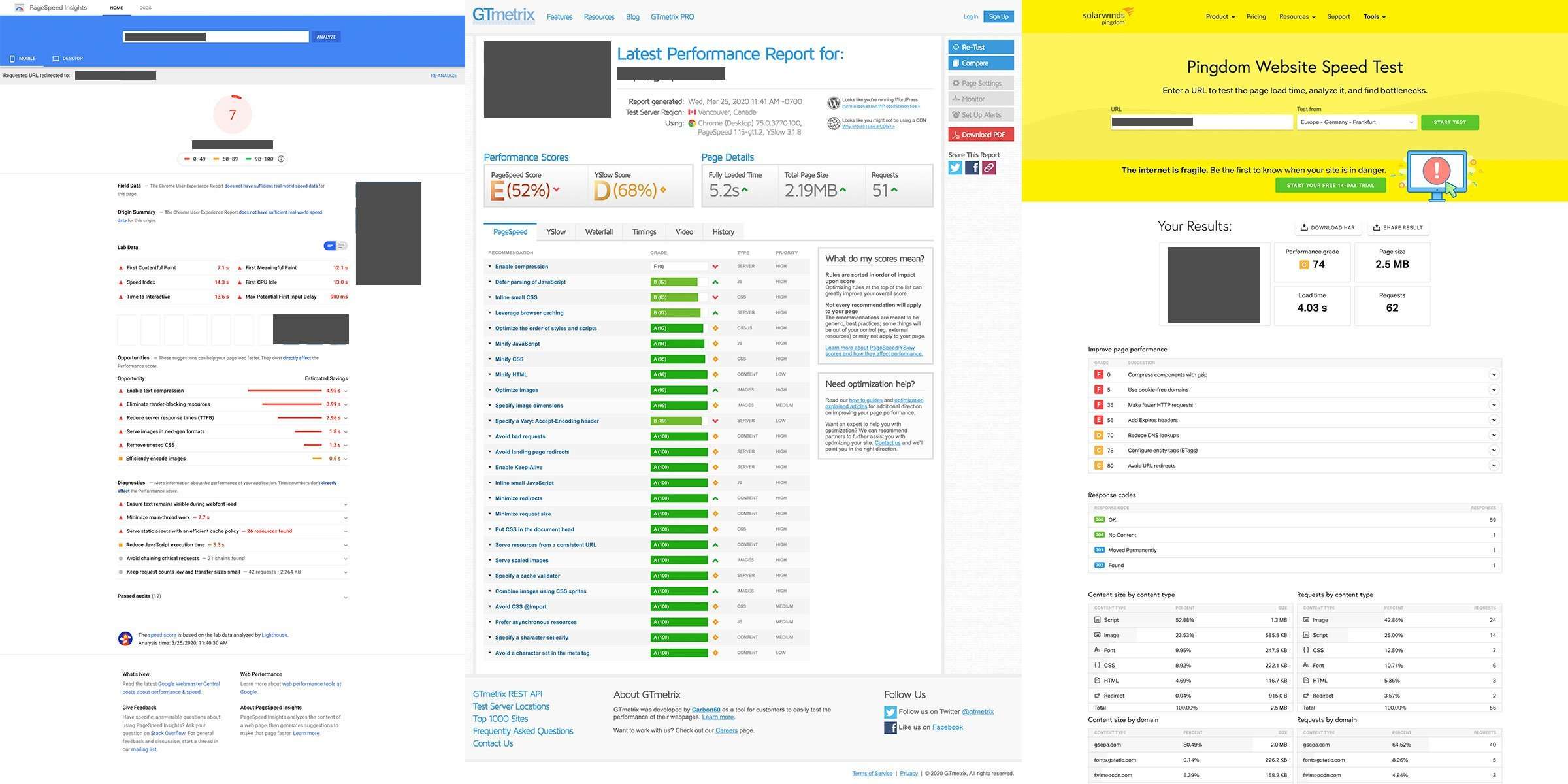Click the Twitter icon under Follow Us

[x=890, y=712]
